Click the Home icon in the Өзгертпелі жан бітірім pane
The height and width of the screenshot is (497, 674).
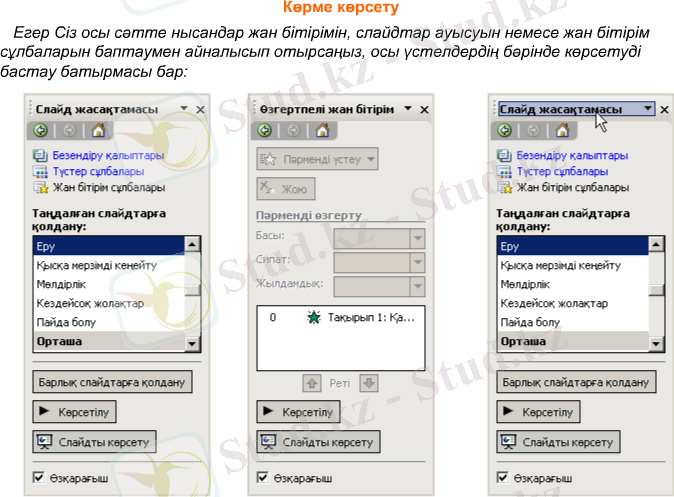tap(321, 130)
